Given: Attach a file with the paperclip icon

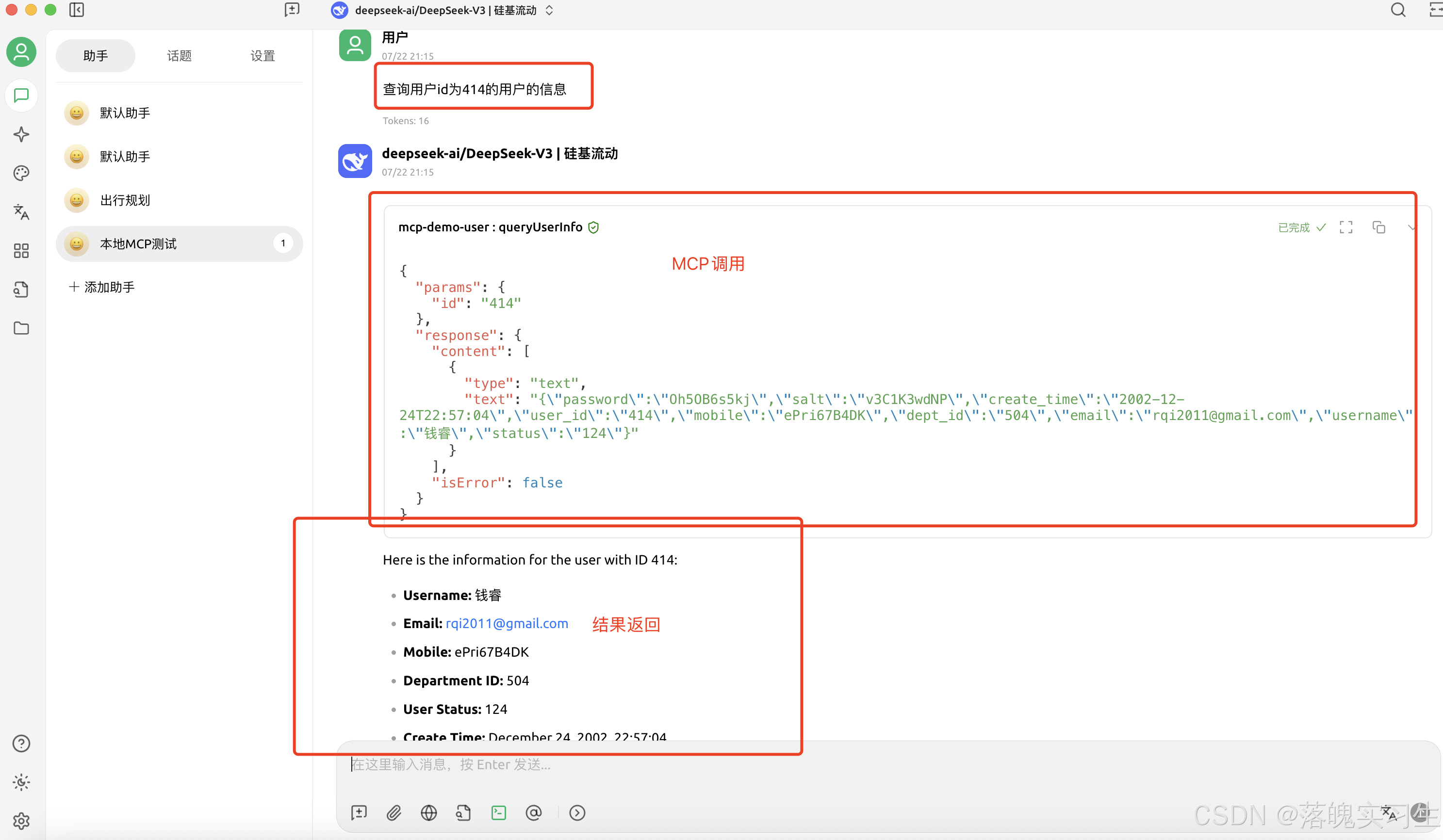Looking at the screenshot, I should point(394,812).
